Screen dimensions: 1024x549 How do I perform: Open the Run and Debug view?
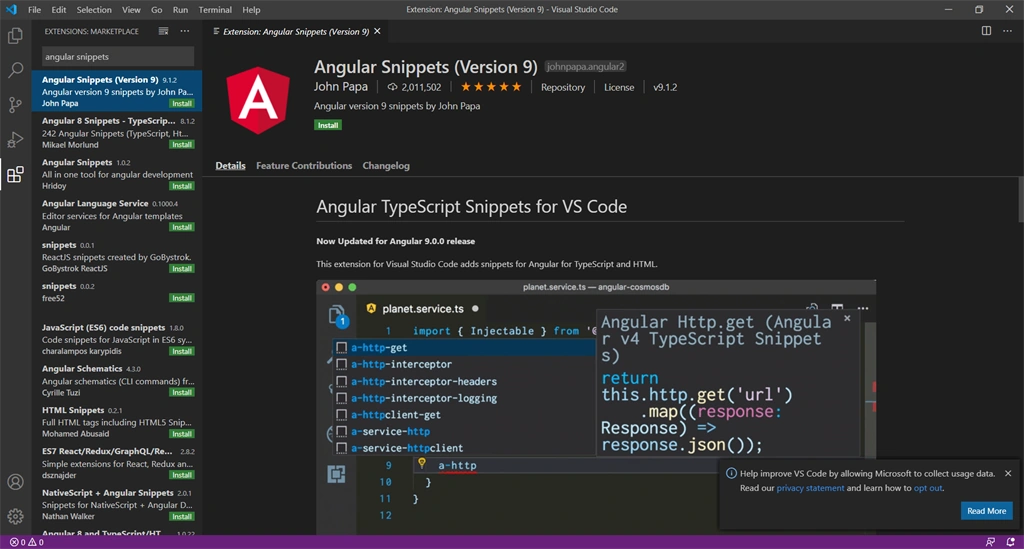click(x=15, y=139)
